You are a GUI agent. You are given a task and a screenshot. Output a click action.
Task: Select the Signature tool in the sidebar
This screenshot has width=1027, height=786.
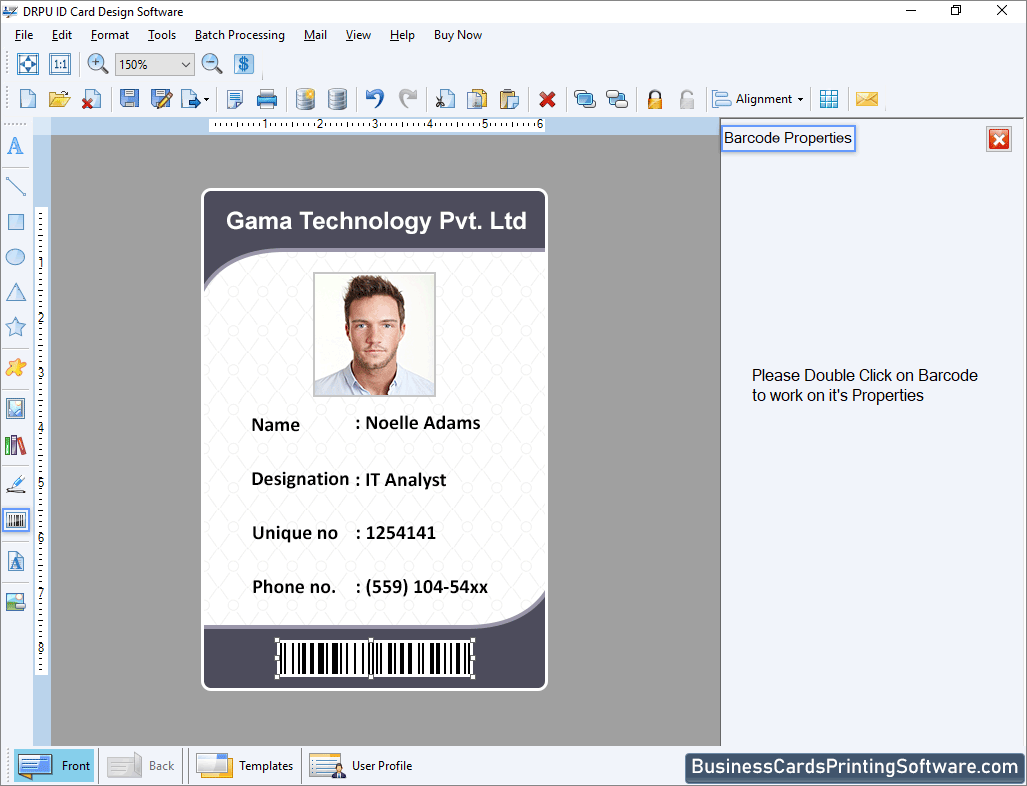coord(15,484)
